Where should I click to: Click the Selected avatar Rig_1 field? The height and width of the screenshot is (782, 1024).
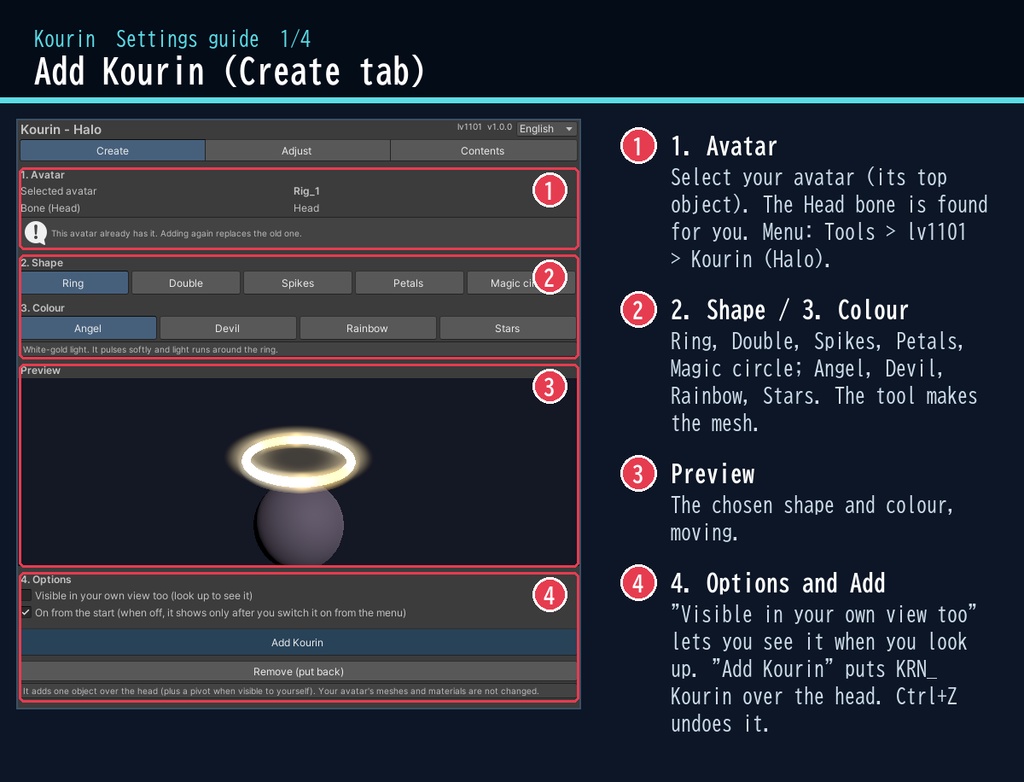(x=306, y=191)
